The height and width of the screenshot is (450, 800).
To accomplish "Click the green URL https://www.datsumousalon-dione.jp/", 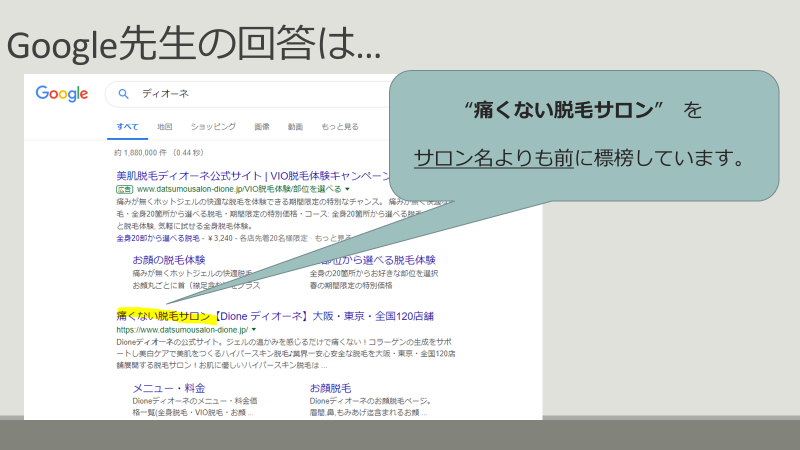I will 182,330.
